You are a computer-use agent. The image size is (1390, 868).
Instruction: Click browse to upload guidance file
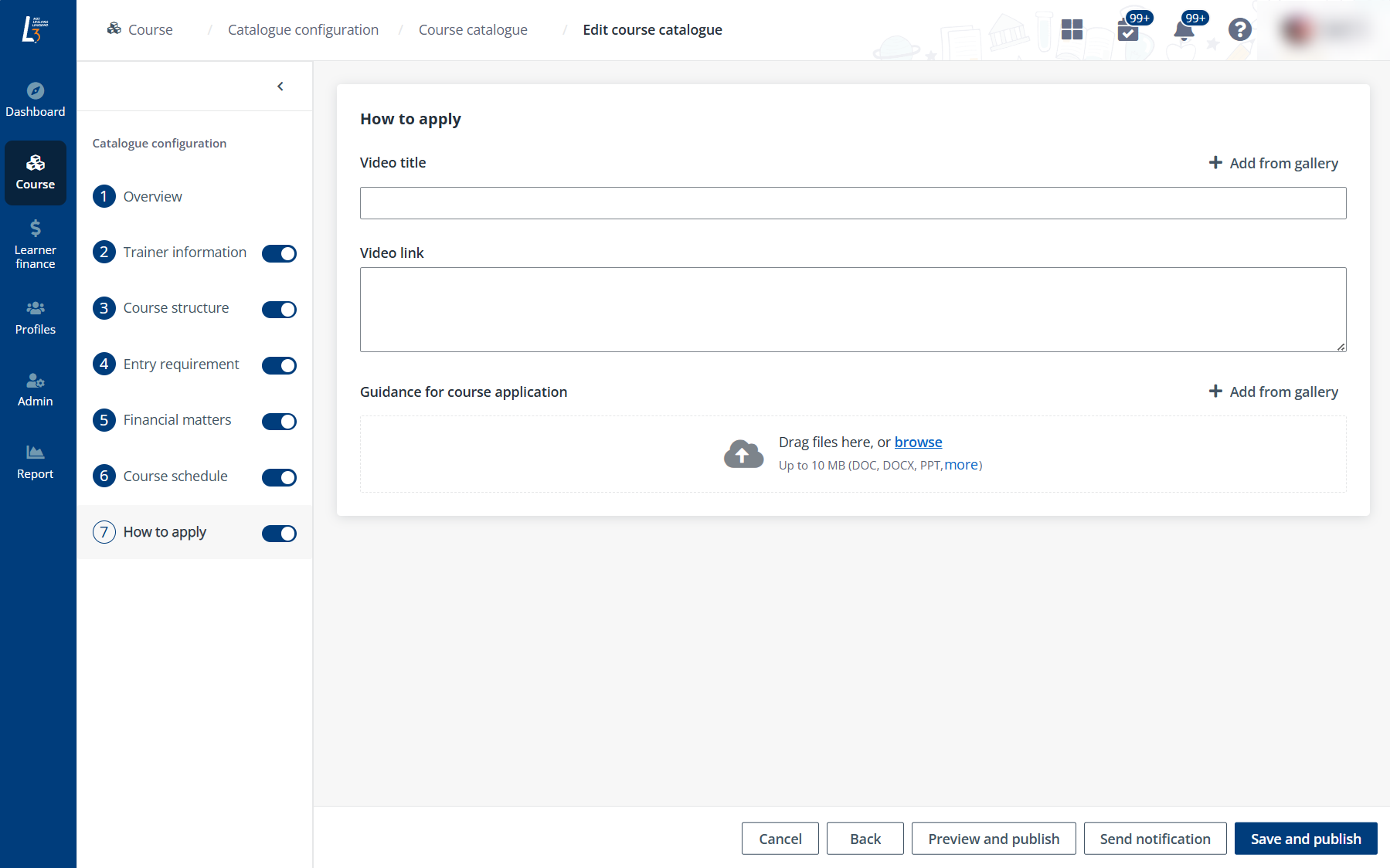point(918,442)
